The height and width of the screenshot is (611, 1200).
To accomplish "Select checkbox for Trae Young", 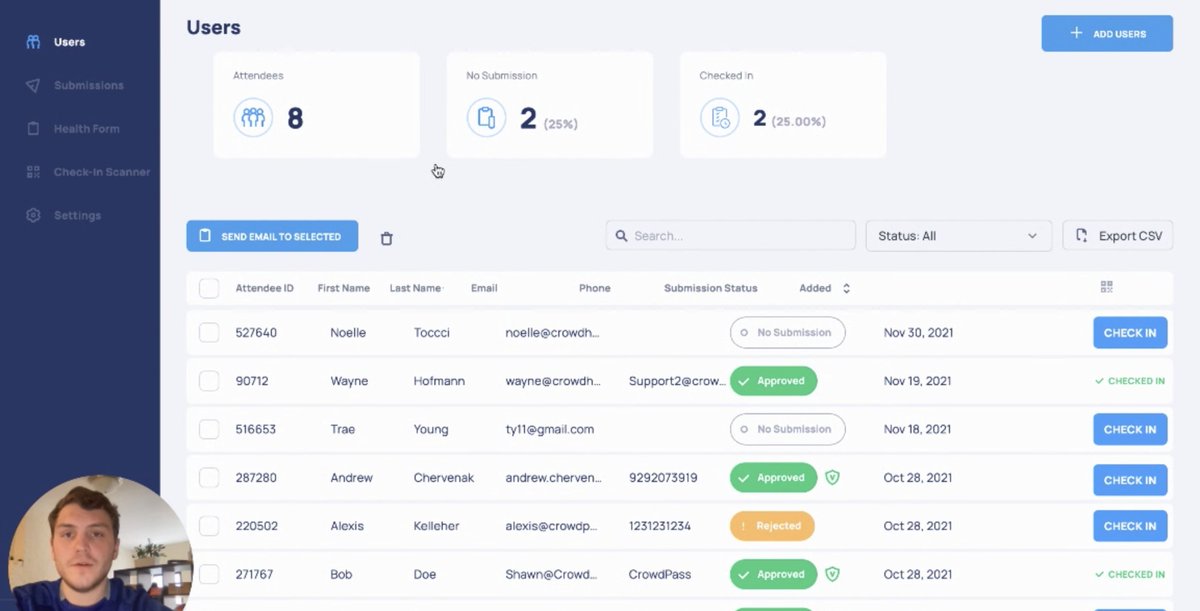I will point(209,429).
